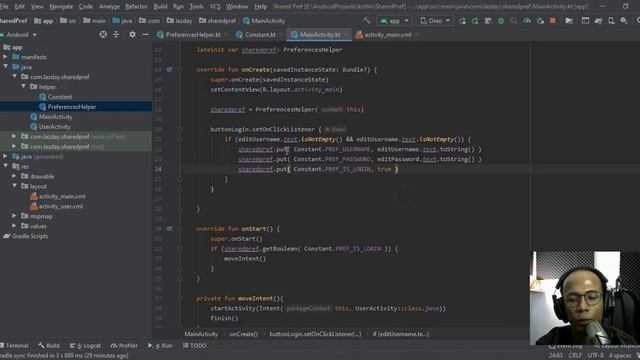Click the scroll-from-source target icon in Project panel

click(103, 35)
